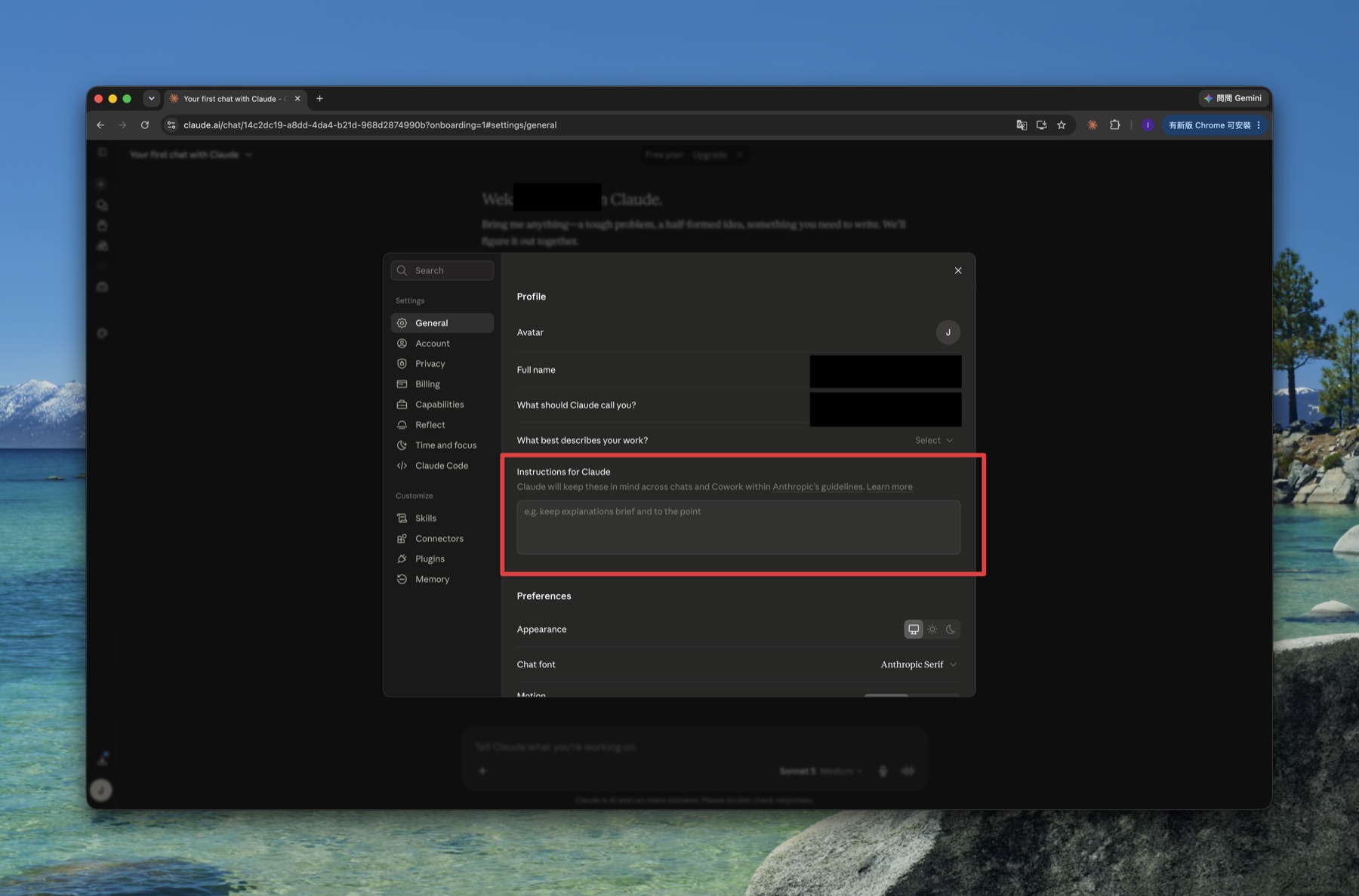Select system appearance monitor icon
This screenshot has height=896, width=1359.
(914, 629)
